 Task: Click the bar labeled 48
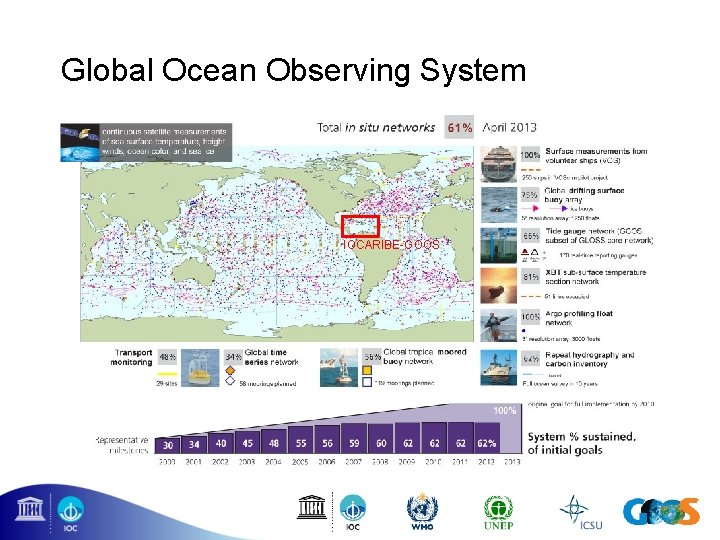click(x=274, y=440)
